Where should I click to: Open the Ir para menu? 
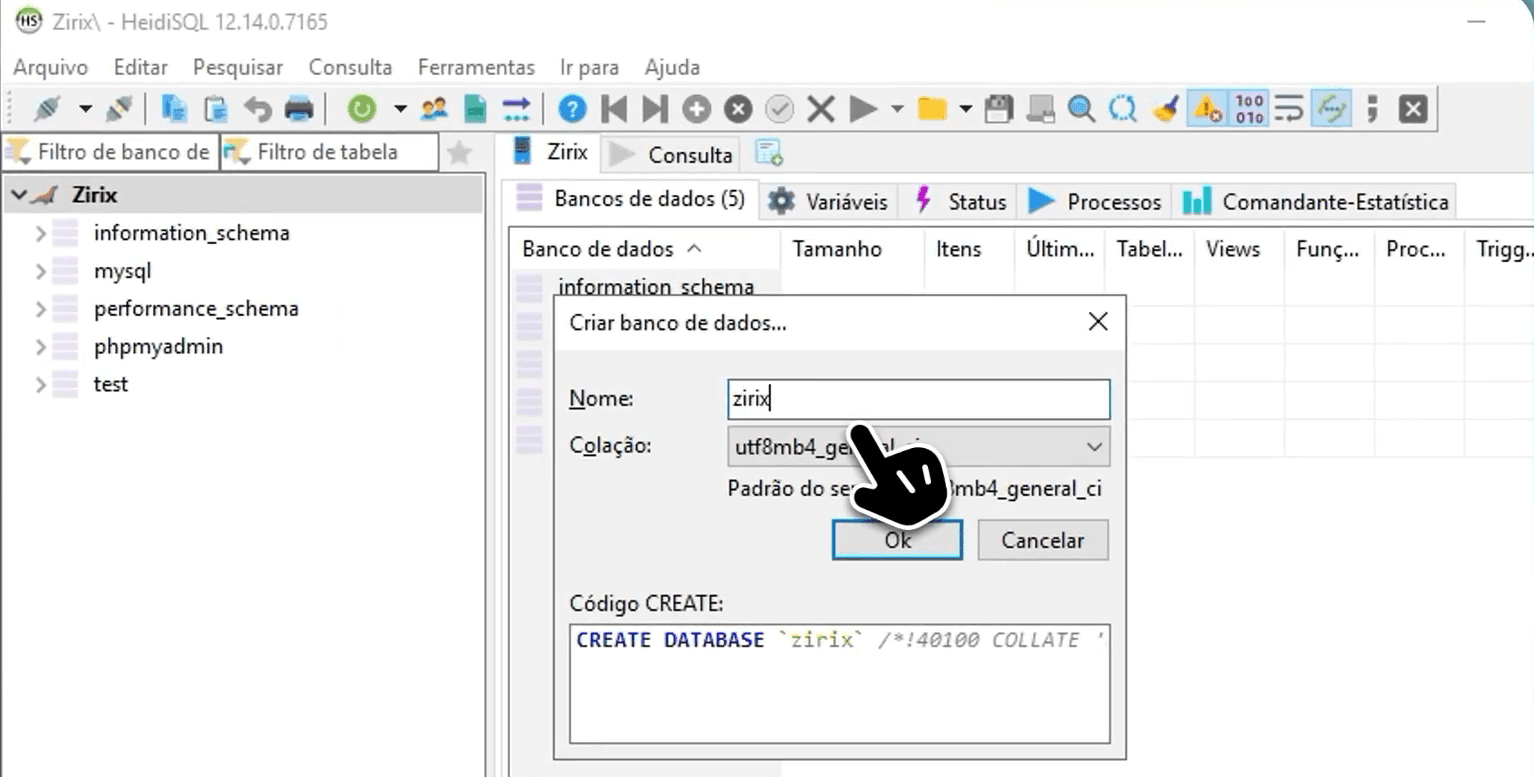coord(589,67)
